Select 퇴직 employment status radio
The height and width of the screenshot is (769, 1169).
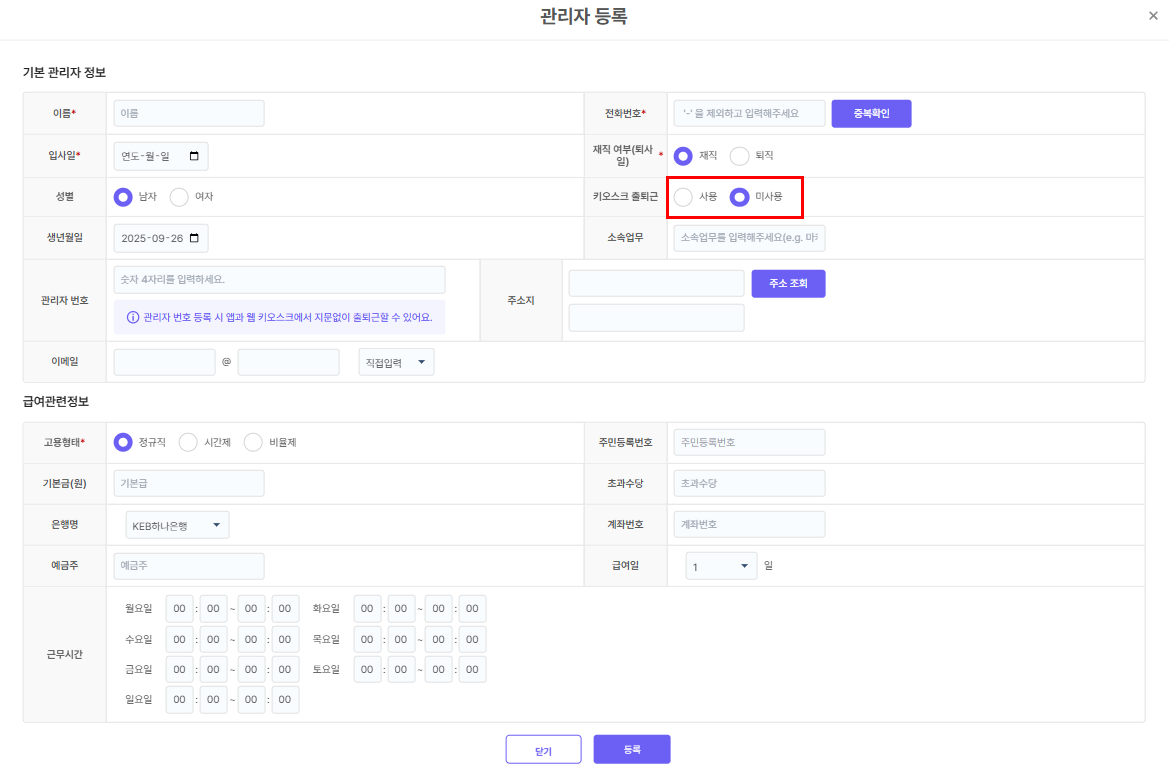coord(740,156)
